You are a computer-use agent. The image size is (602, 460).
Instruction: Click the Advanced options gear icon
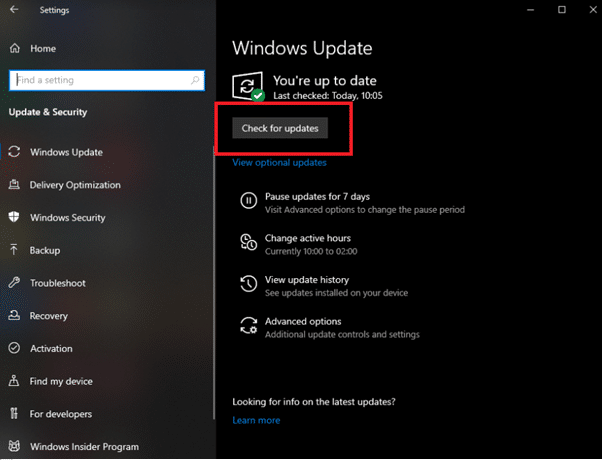click(248, 325)
